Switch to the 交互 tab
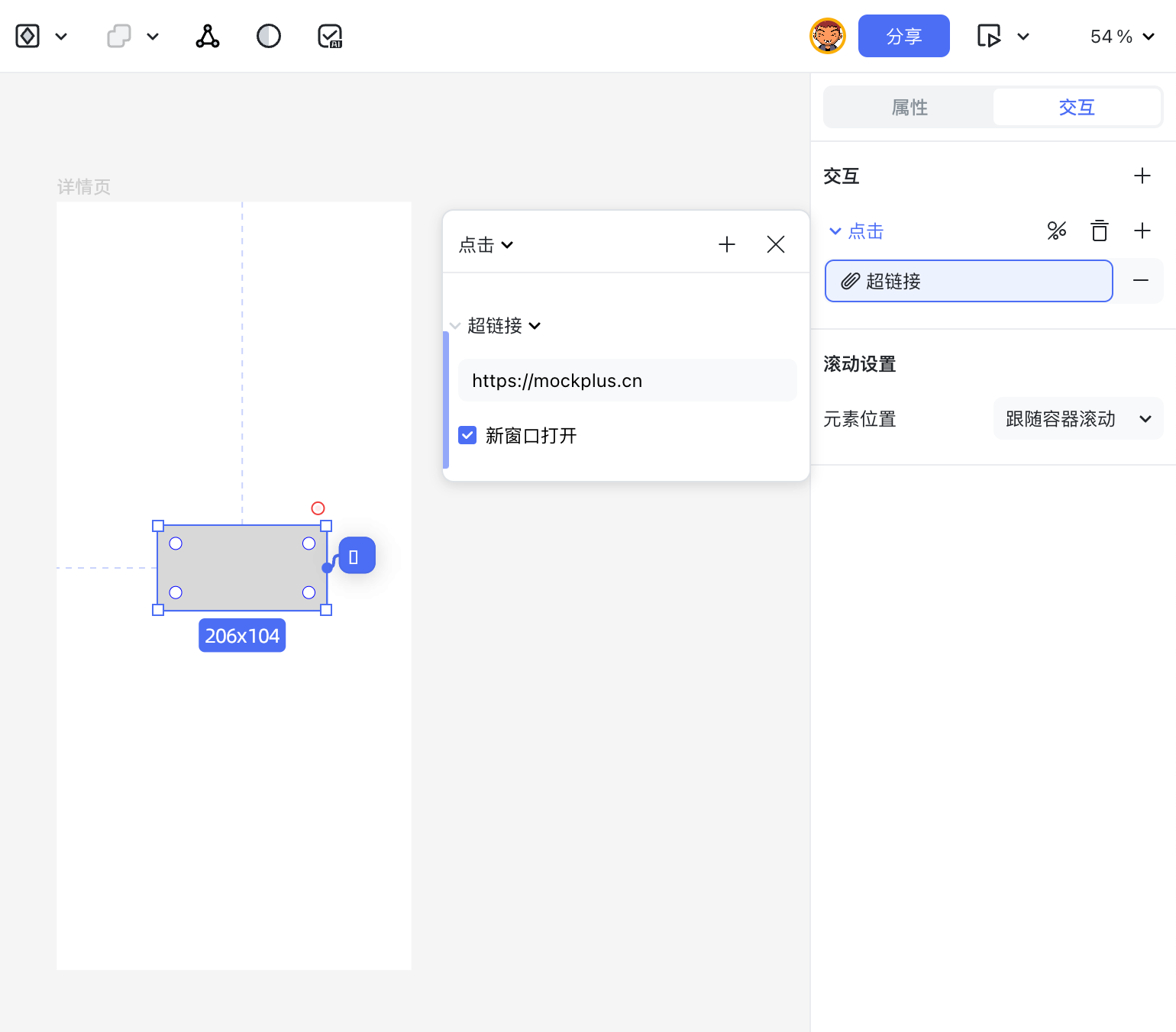The width and height of the screenshot is (1176, 1032). [x=1077, y=107]
